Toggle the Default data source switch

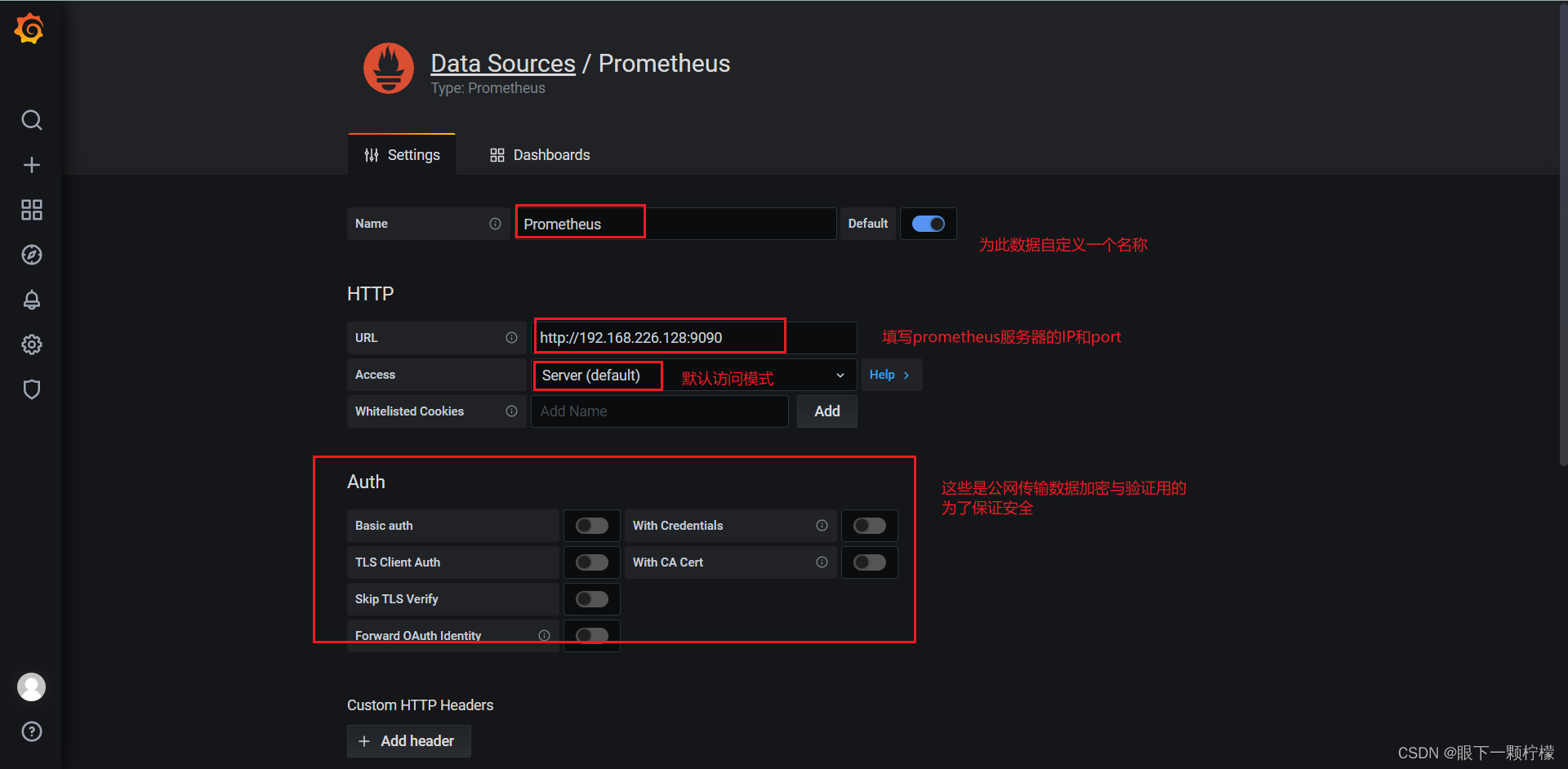[929, 224]
